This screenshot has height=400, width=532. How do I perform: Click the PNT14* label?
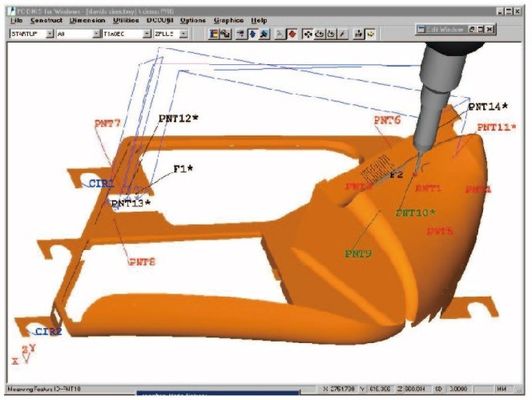point(488,107)
